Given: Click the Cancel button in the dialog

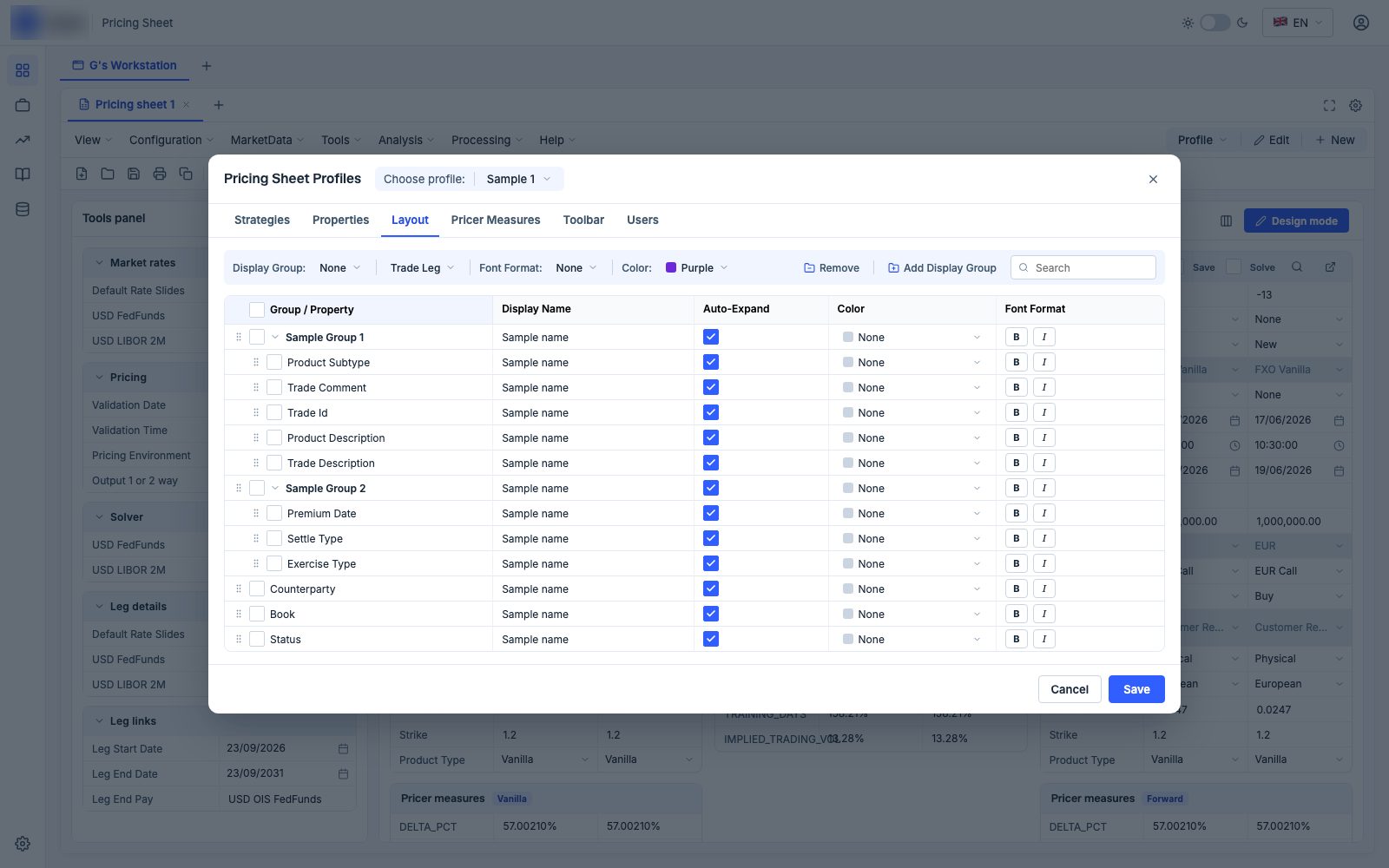Looking at the screenshot, I should click(x=1070, y=689).
